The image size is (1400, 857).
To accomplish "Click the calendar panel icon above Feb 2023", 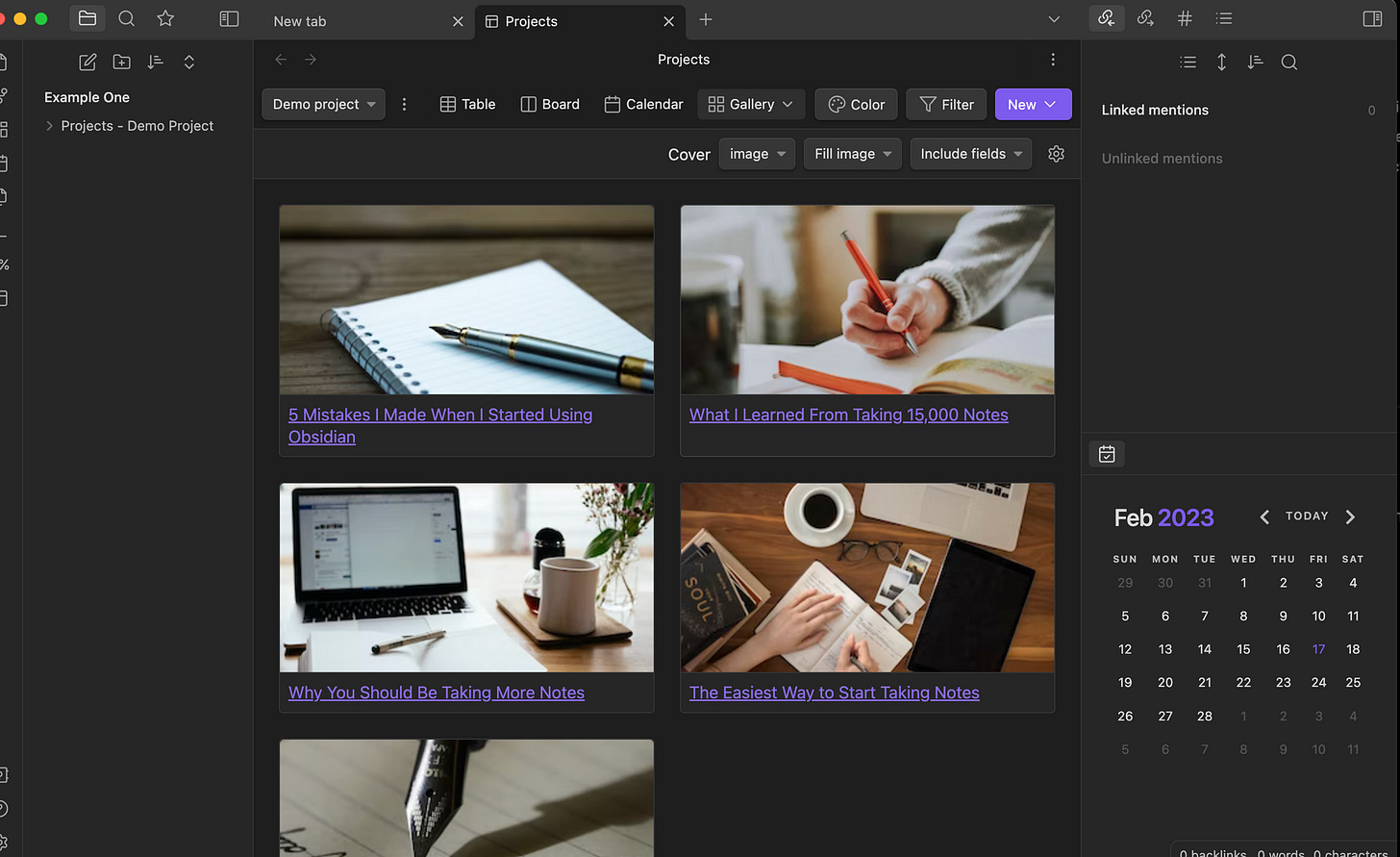I will [1107, 454].
